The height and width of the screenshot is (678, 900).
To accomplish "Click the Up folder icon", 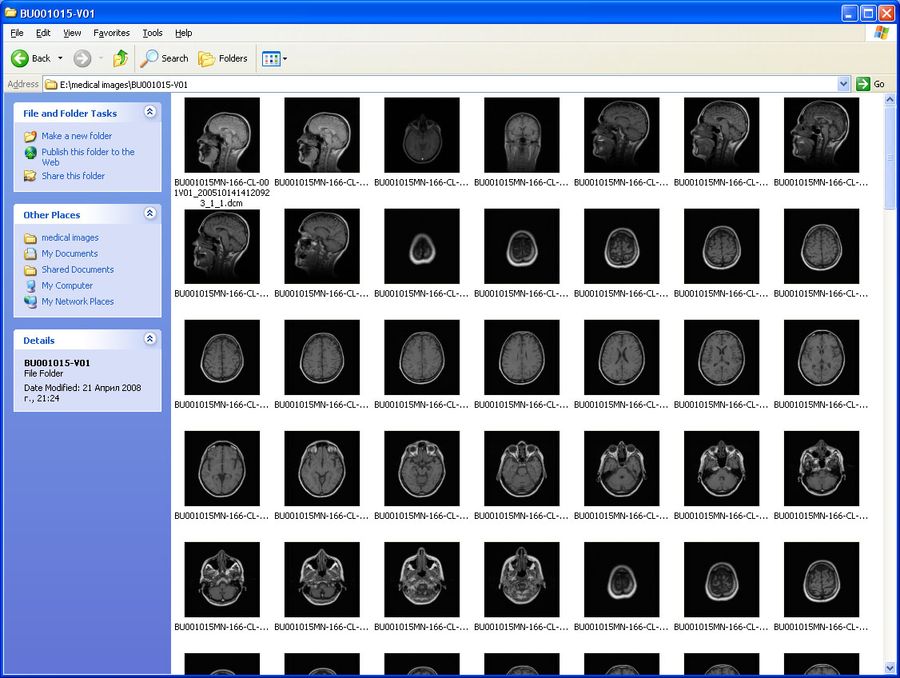I will pos(121,58).
